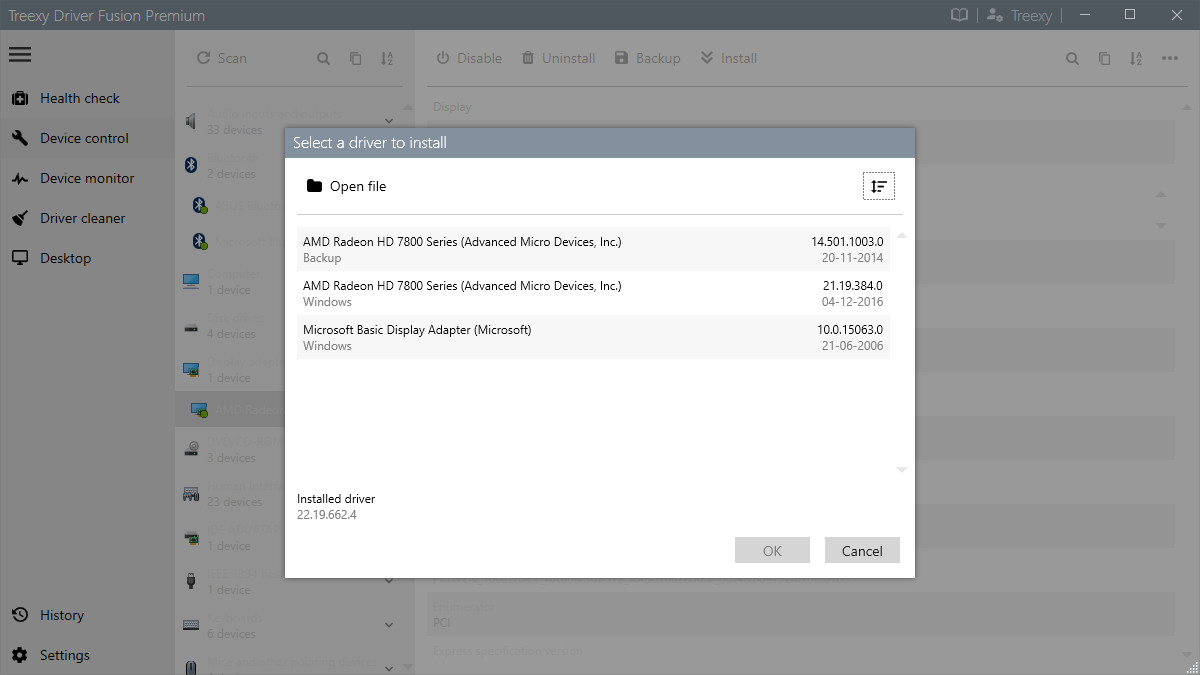The width and height of the screenshot is (1200, 675).
Task: Click the Install icon in the toolbar
Action: pyautogui.click(x=706, y=58)
